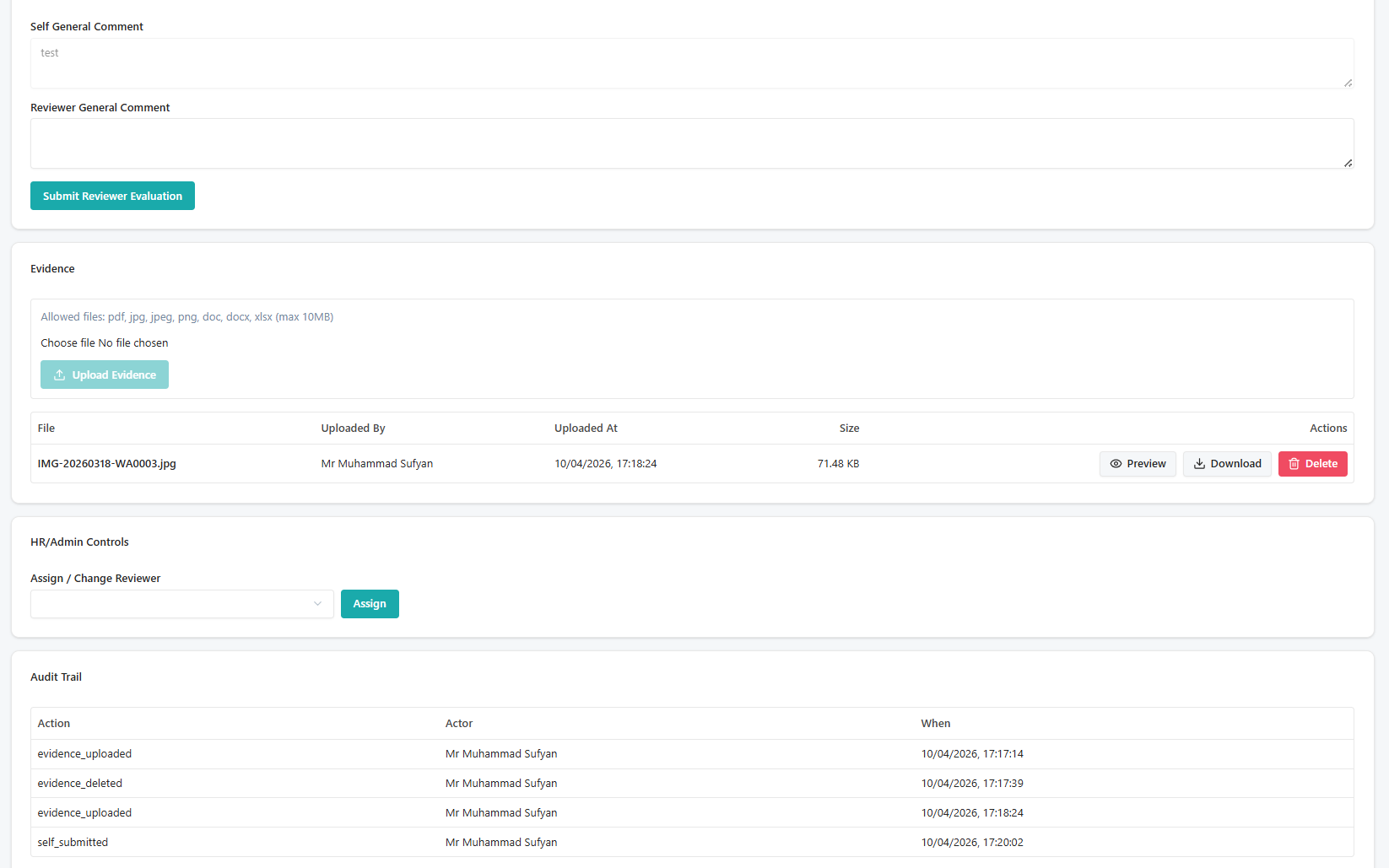Click the trash icon on Delete
Viewport: 1389px width, 868px height.
(1294, 464)
